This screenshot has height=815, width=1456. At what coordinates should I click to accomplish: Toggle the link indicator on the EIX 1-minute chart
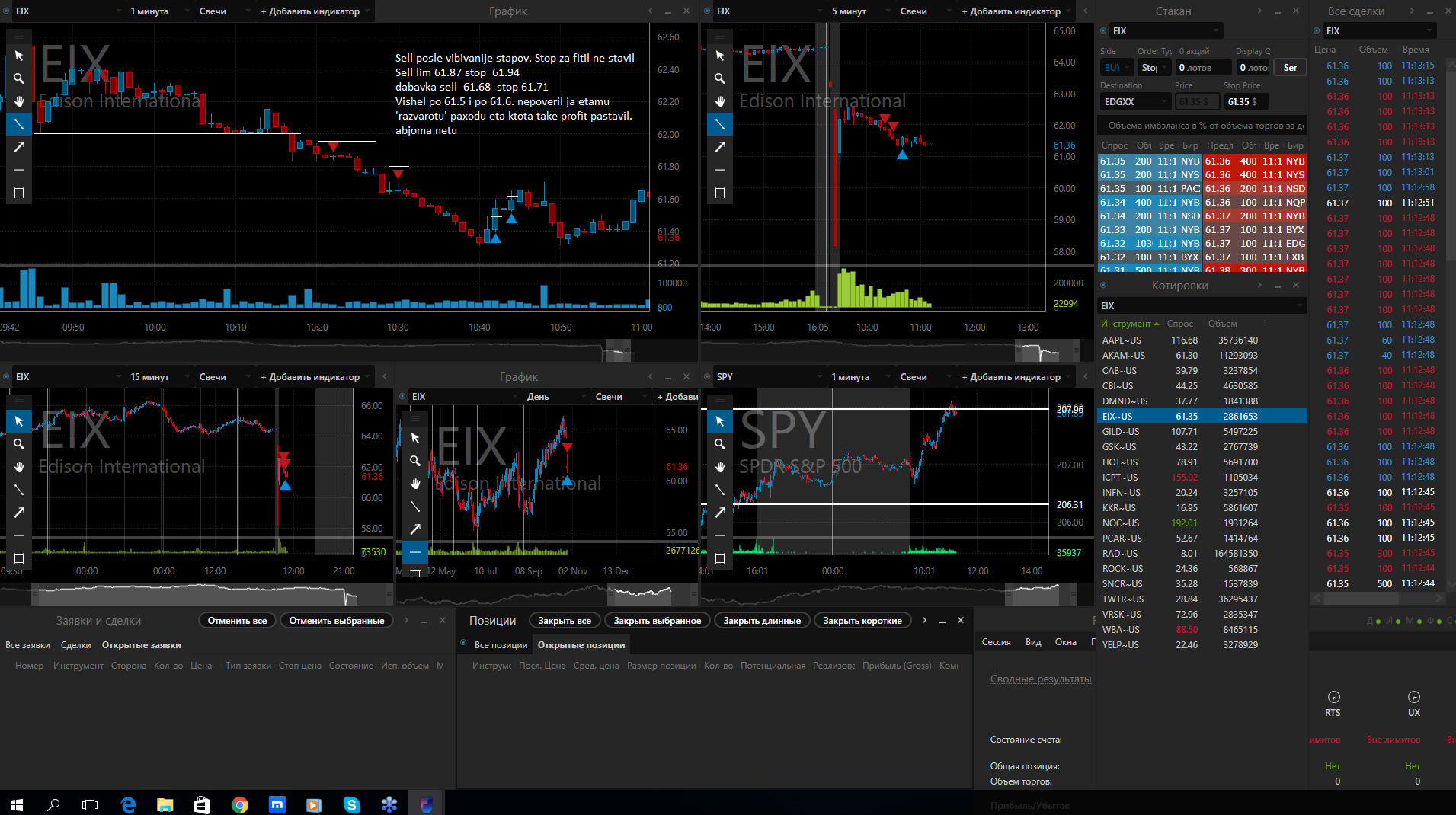point(6,11)
